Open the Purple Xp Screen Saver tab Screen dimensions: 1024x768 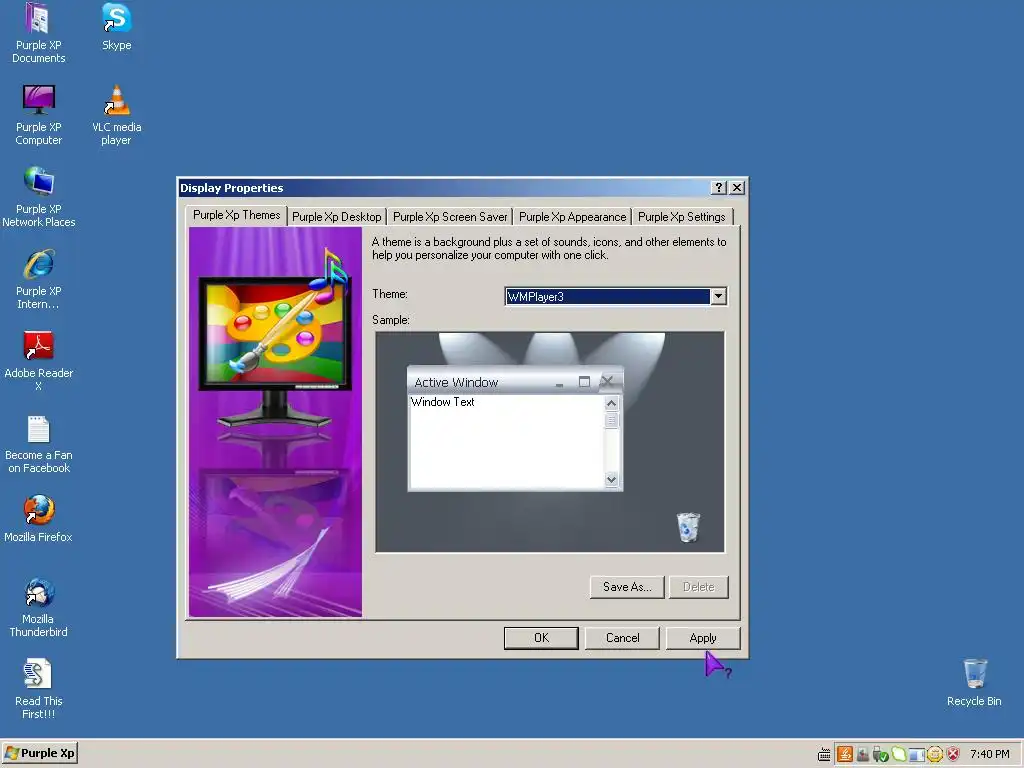450,217
